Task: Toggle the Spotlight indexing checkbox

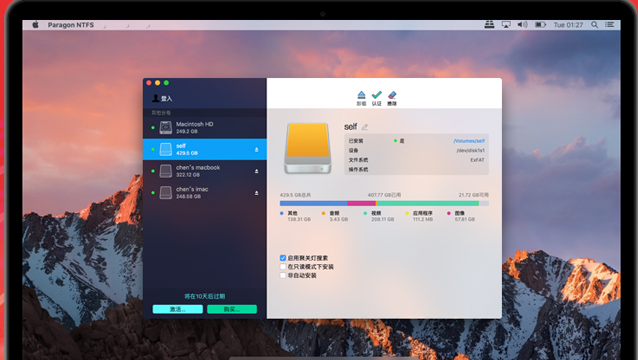Action: (x=283, y=258)
